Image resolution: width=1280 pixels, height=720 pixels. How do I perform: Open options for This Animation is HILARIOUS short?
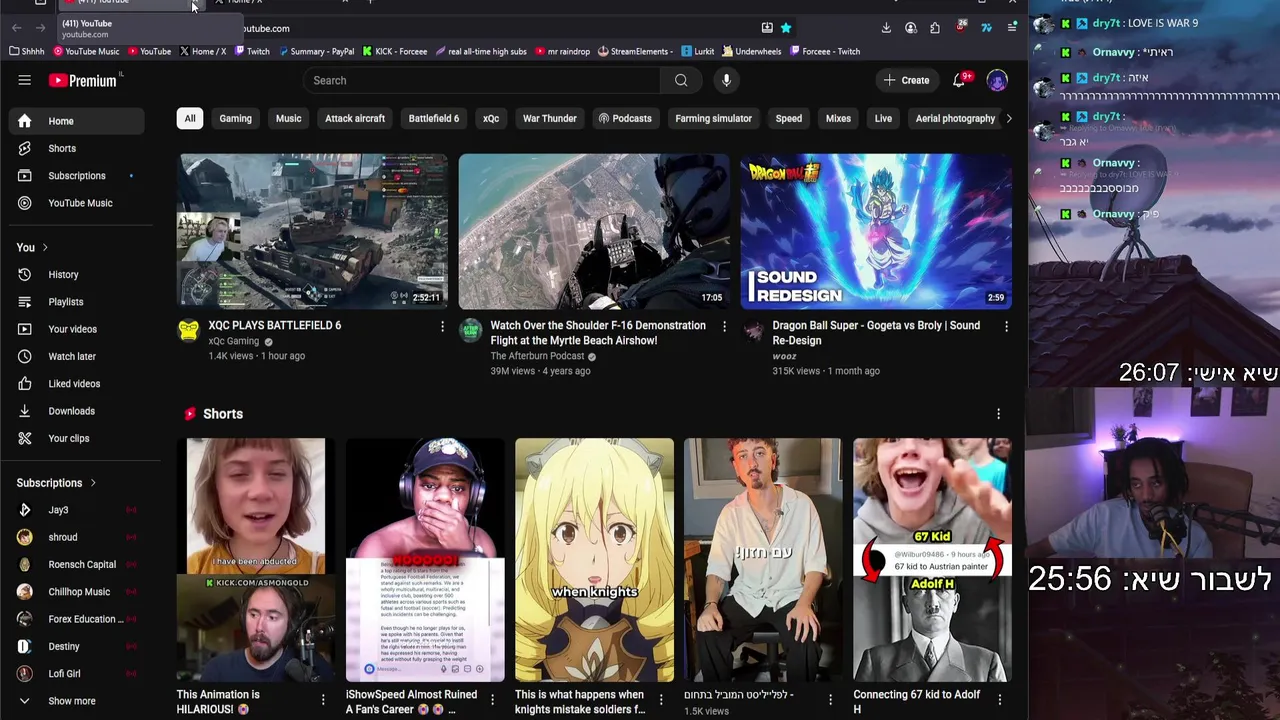[x=322, y=700]
